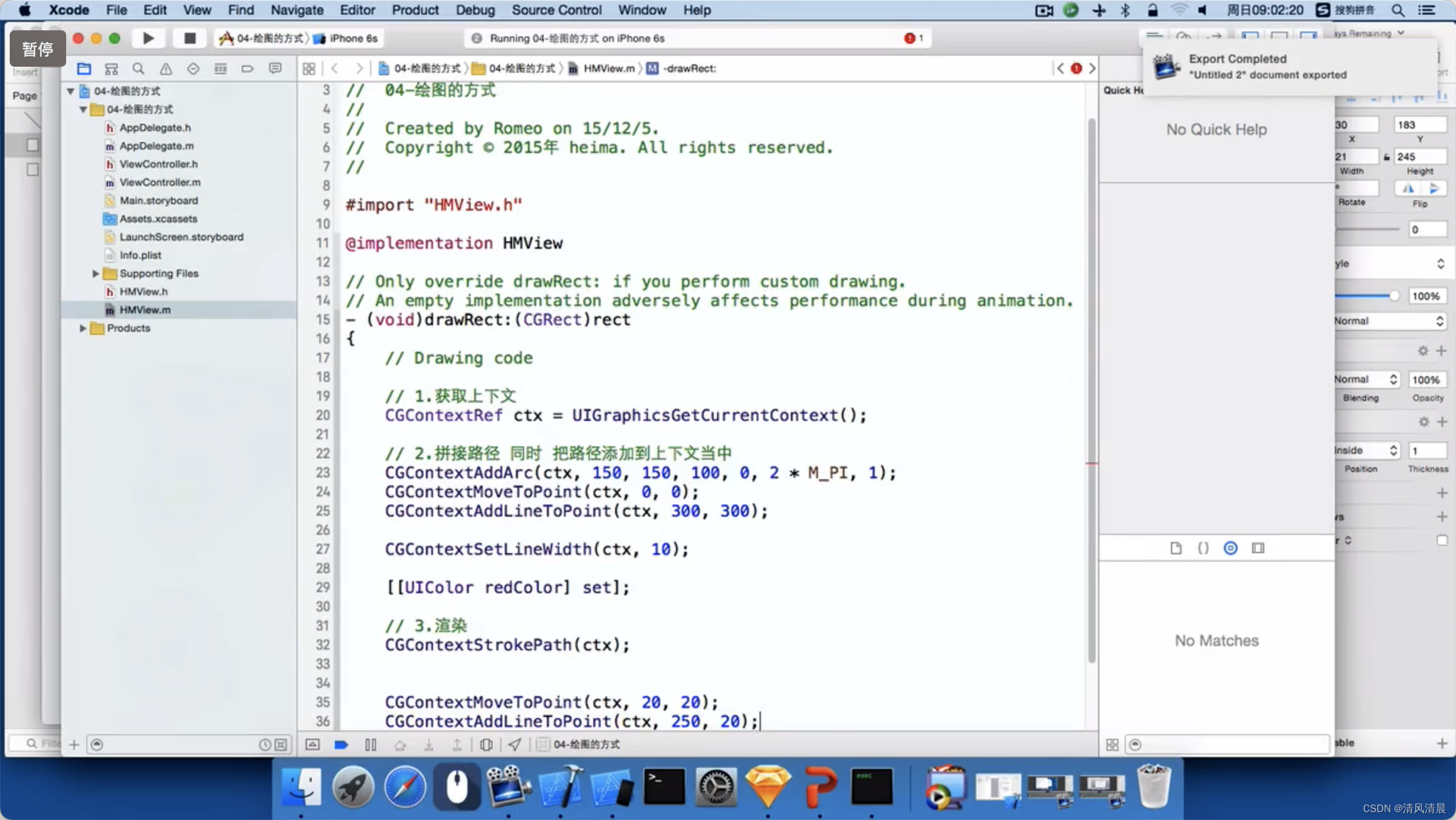Jump to next issue arrow
The image size is (1456, 820).
coord(1092,69)
